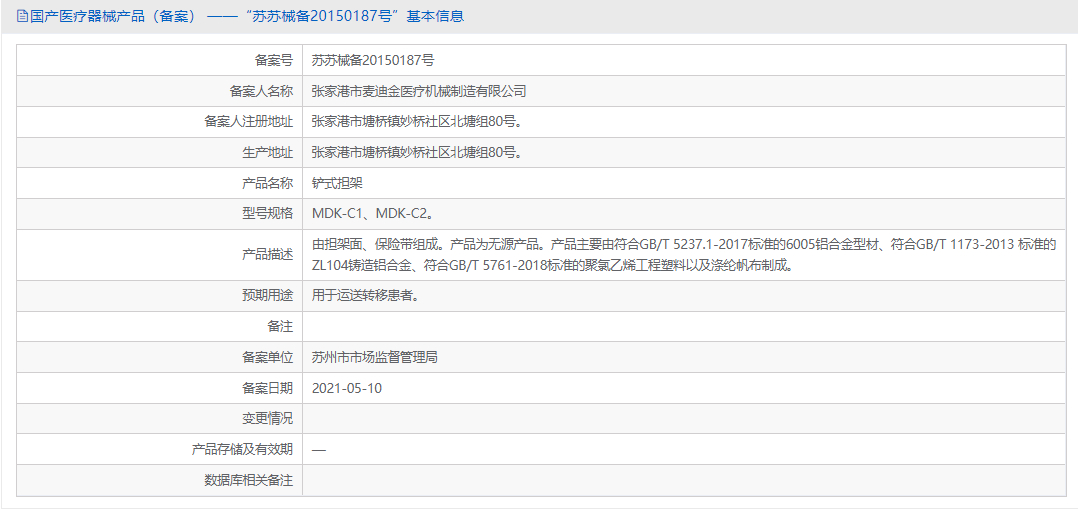Image resolution: width=1078 pixels, height=510 pixels.
Task: Click the 备案人名称 label
Action: coord(261,91)
